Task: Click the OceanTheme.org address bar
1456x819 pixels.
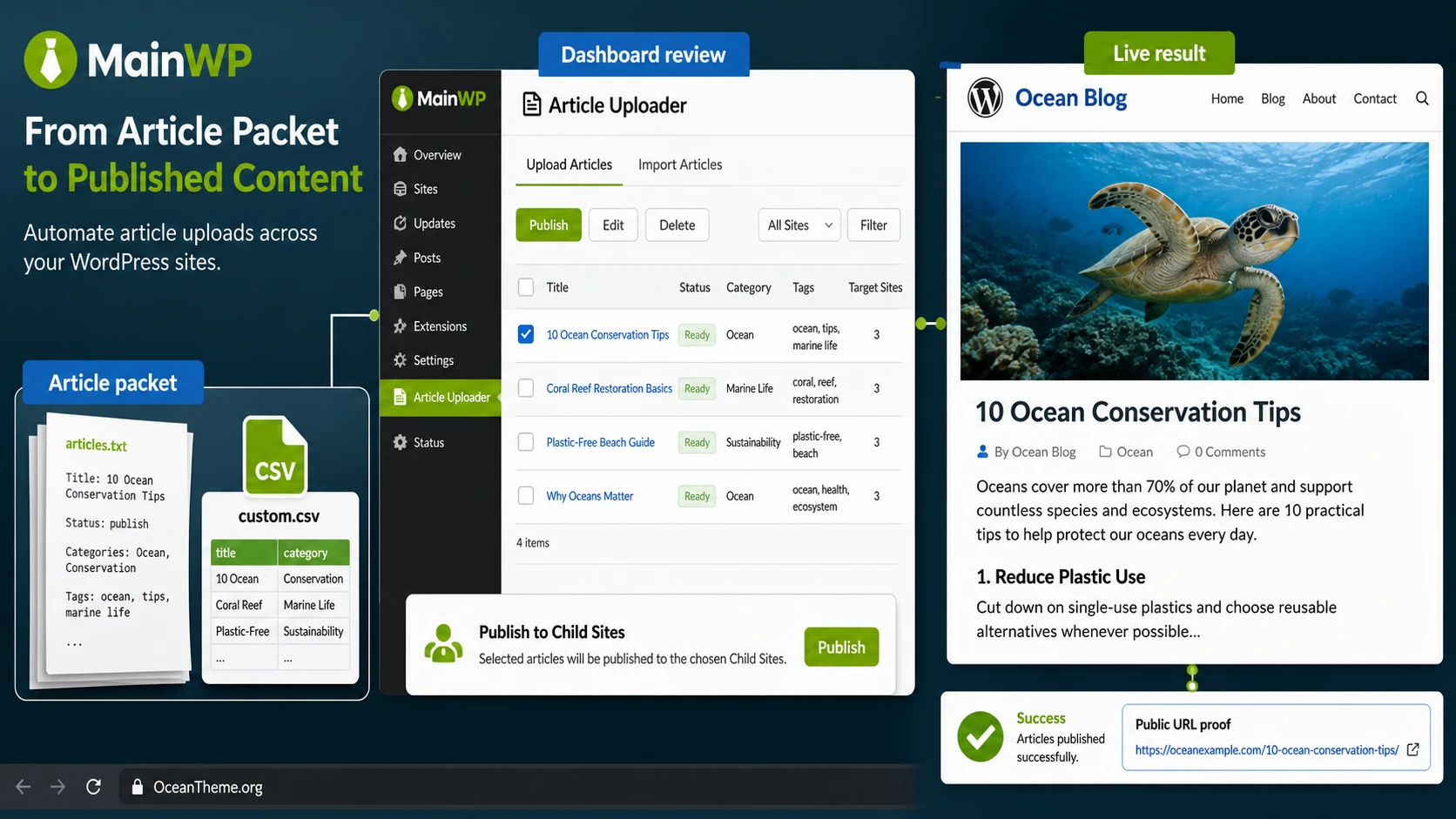Action: pyautogui.click(x=522, y=787)
